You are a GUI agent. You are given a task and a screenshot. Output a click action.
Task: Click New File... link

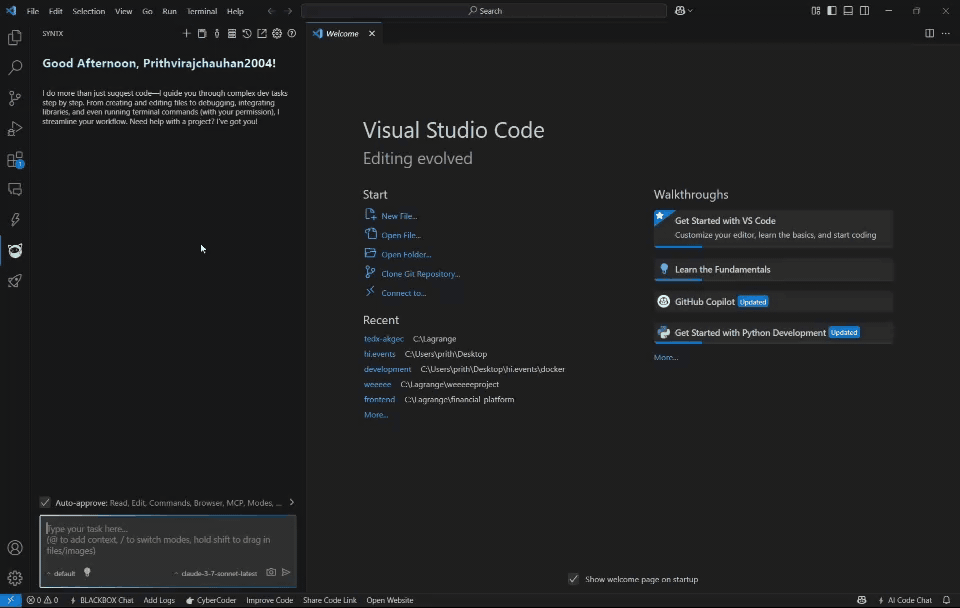point(399,216)
